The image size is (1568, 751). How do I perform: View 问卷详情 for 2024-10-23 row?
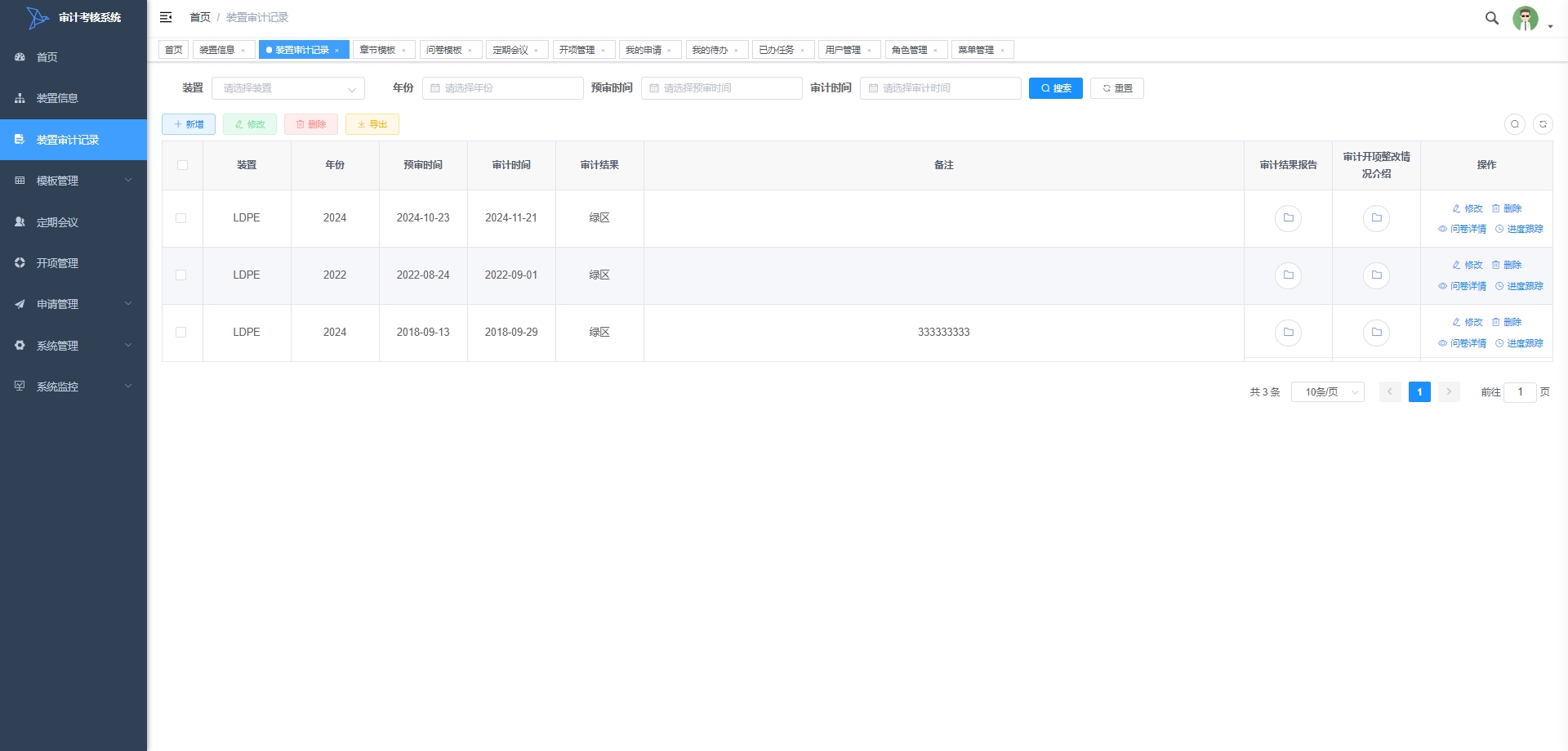(x=1462, y=229)
